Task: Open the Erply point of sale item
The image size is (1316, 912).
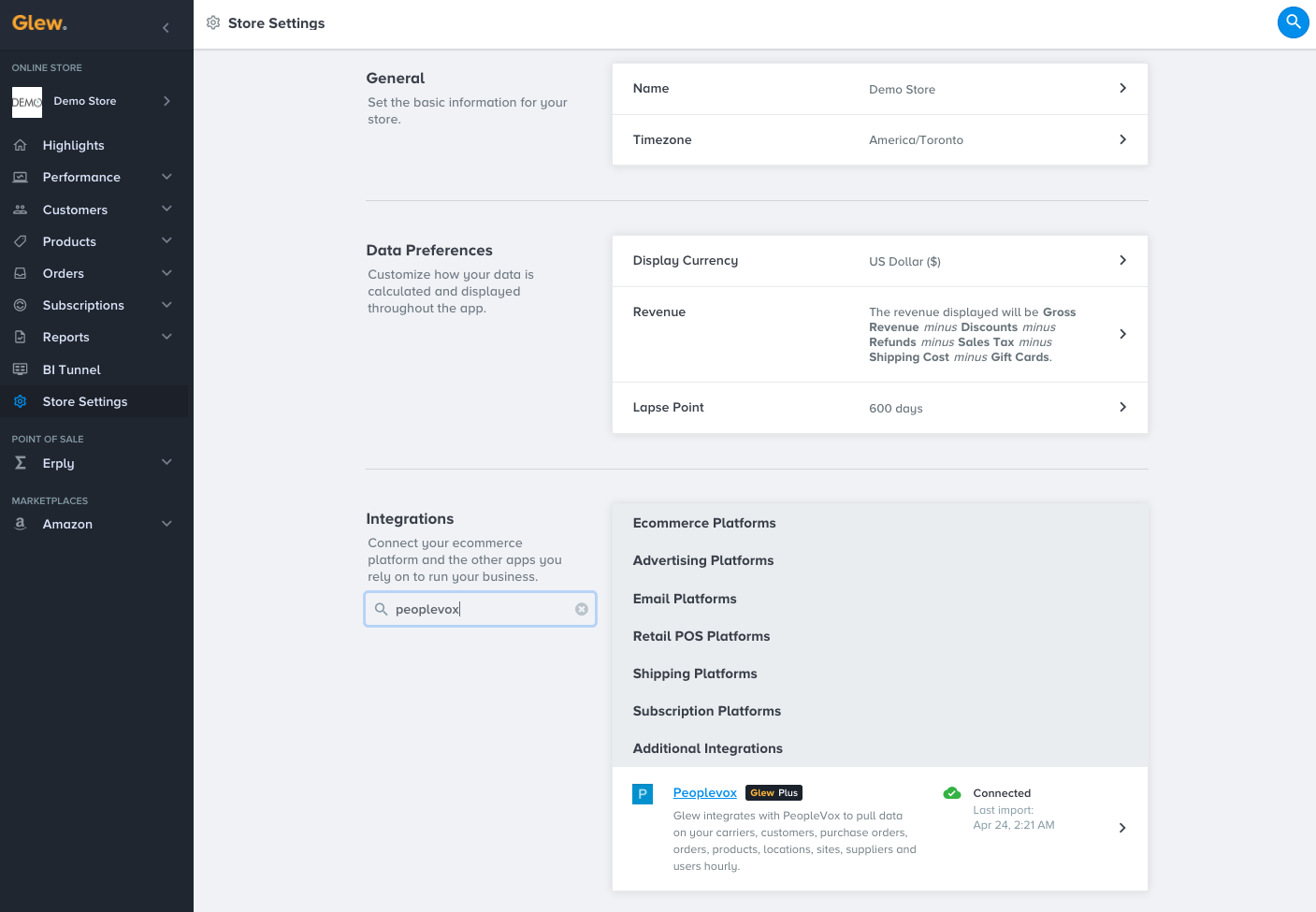Action: [58, 463]
